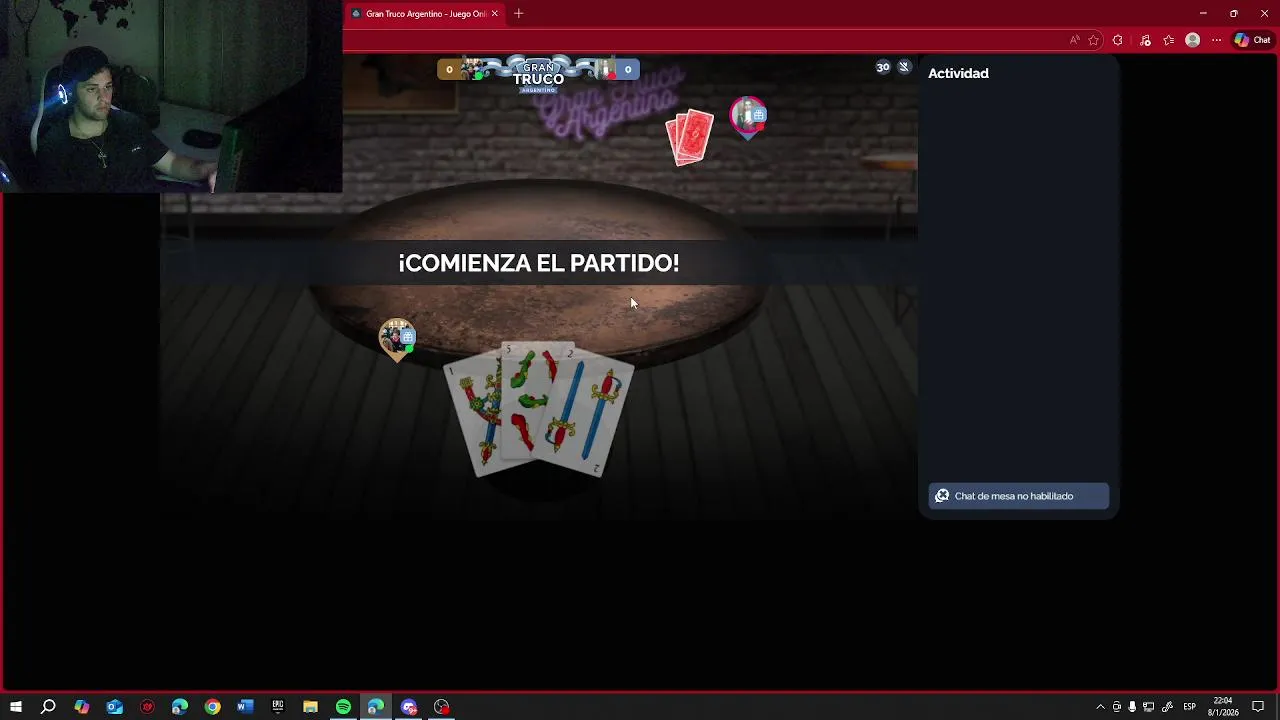Play the 1 of swords card
The width and height of the screenshot is (1280, 720).
(472, 420)
